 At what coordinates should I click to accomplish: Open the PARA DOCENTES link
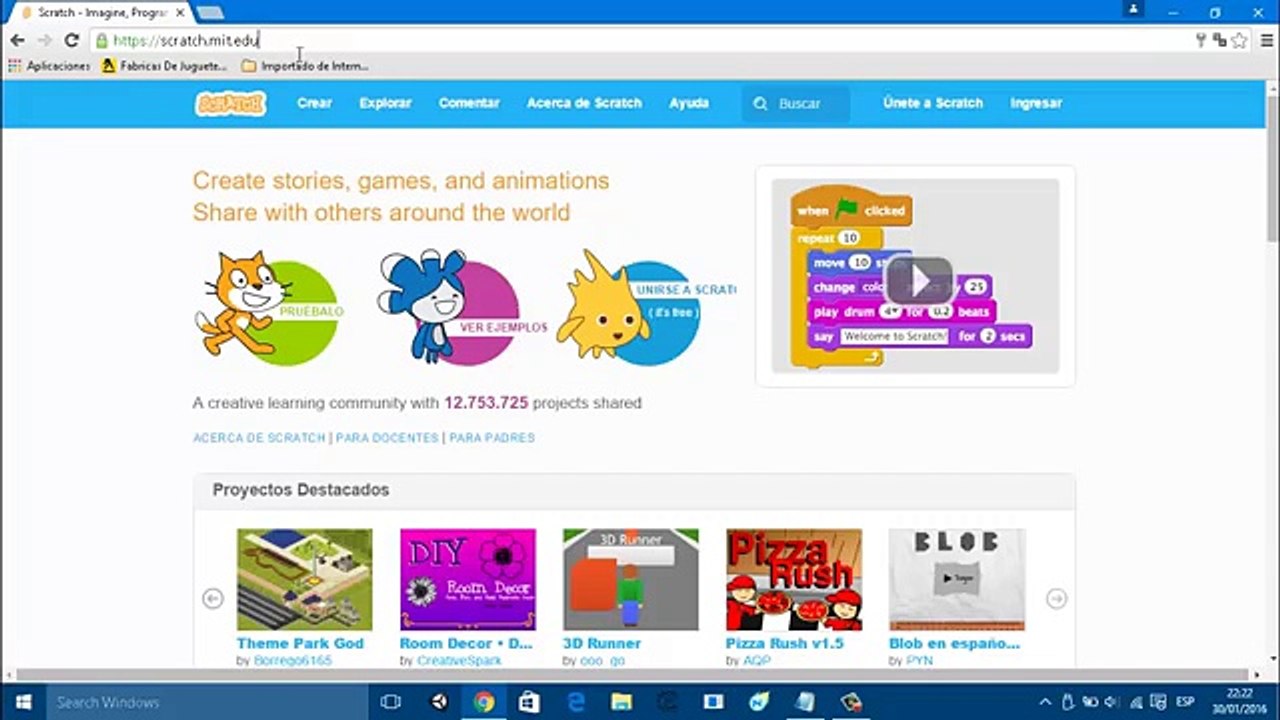click(x=387, y=438)
